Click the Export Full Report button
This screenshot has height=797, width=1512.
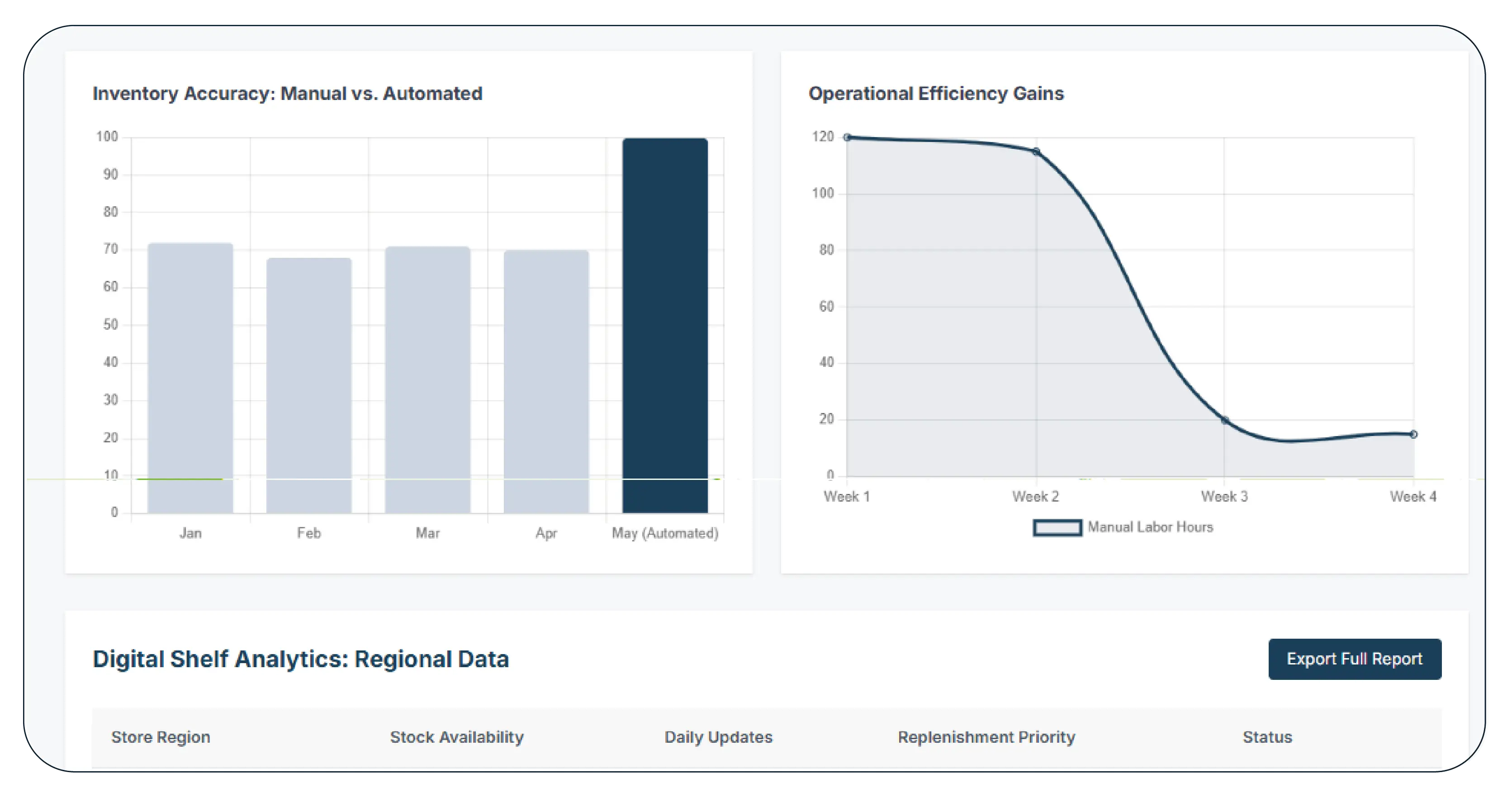tap(1354, 659)
